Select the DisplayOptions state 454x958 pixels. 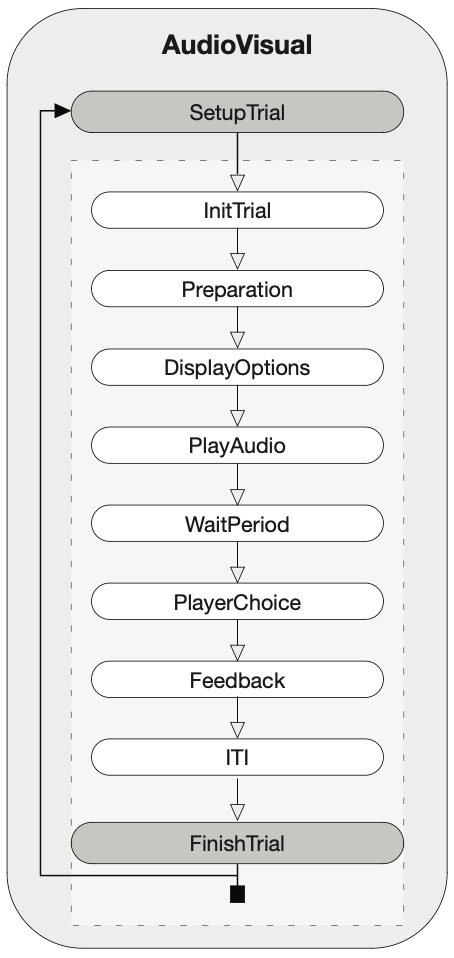coord(237,367)
